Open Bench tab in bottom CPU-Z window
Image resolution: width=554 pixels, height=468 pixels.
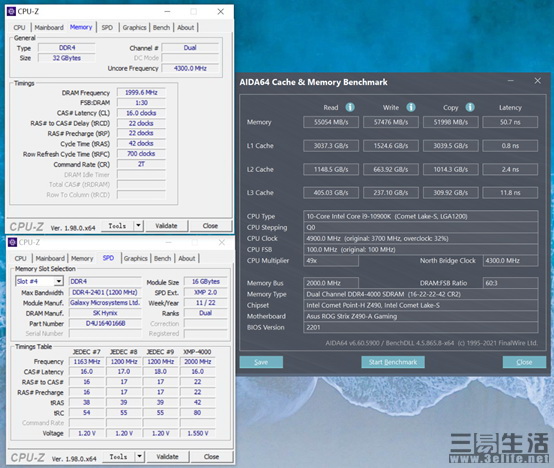[162, 259]
